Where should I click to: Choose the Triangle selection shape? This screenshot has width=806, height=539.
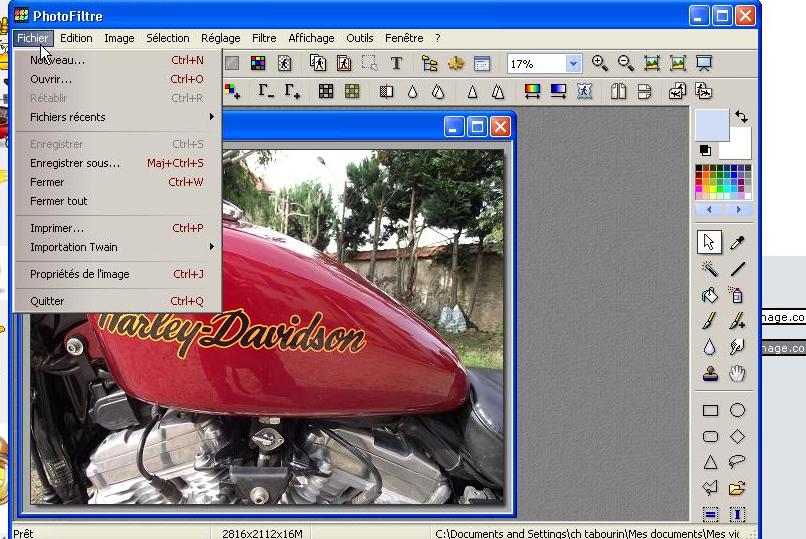click(710, 462)
